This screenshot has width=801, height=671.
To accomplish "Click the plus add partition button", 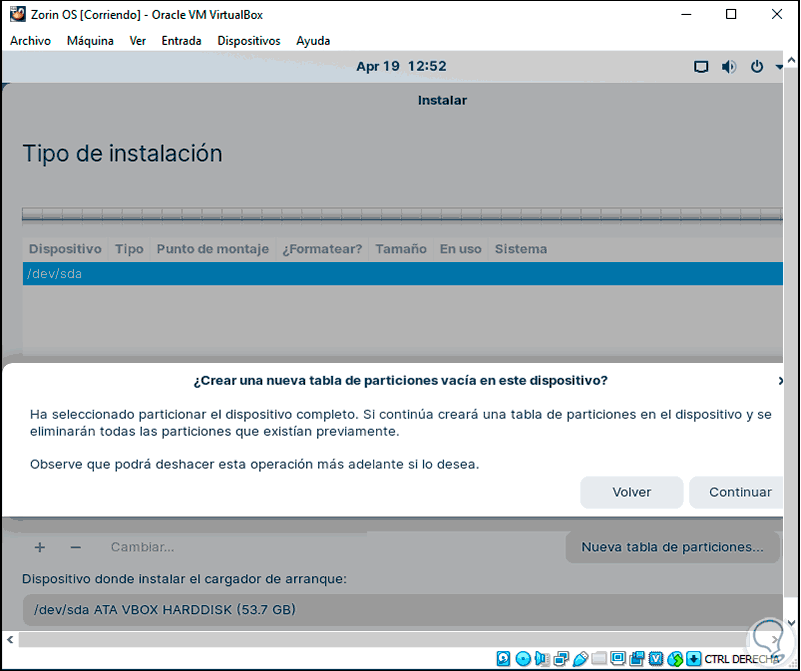I will pos(40,547).
